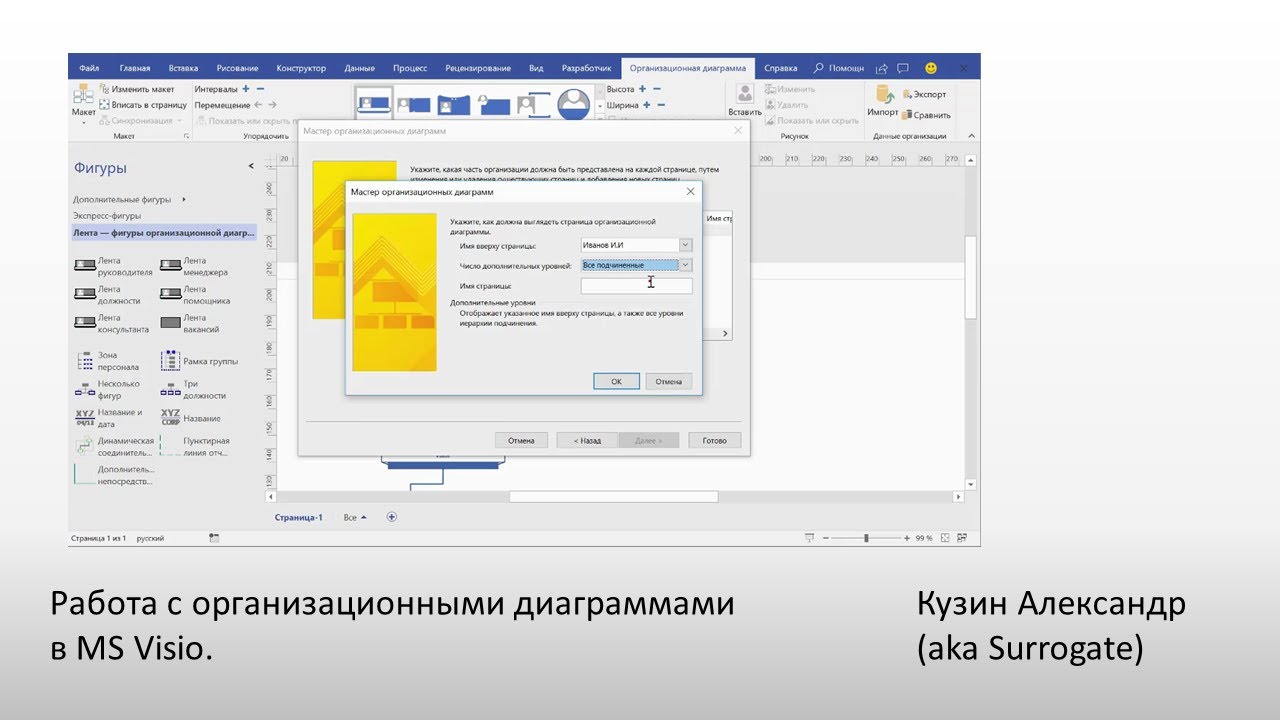Click the zoom slider handle
1280x720 pixels.
point(866,538)
